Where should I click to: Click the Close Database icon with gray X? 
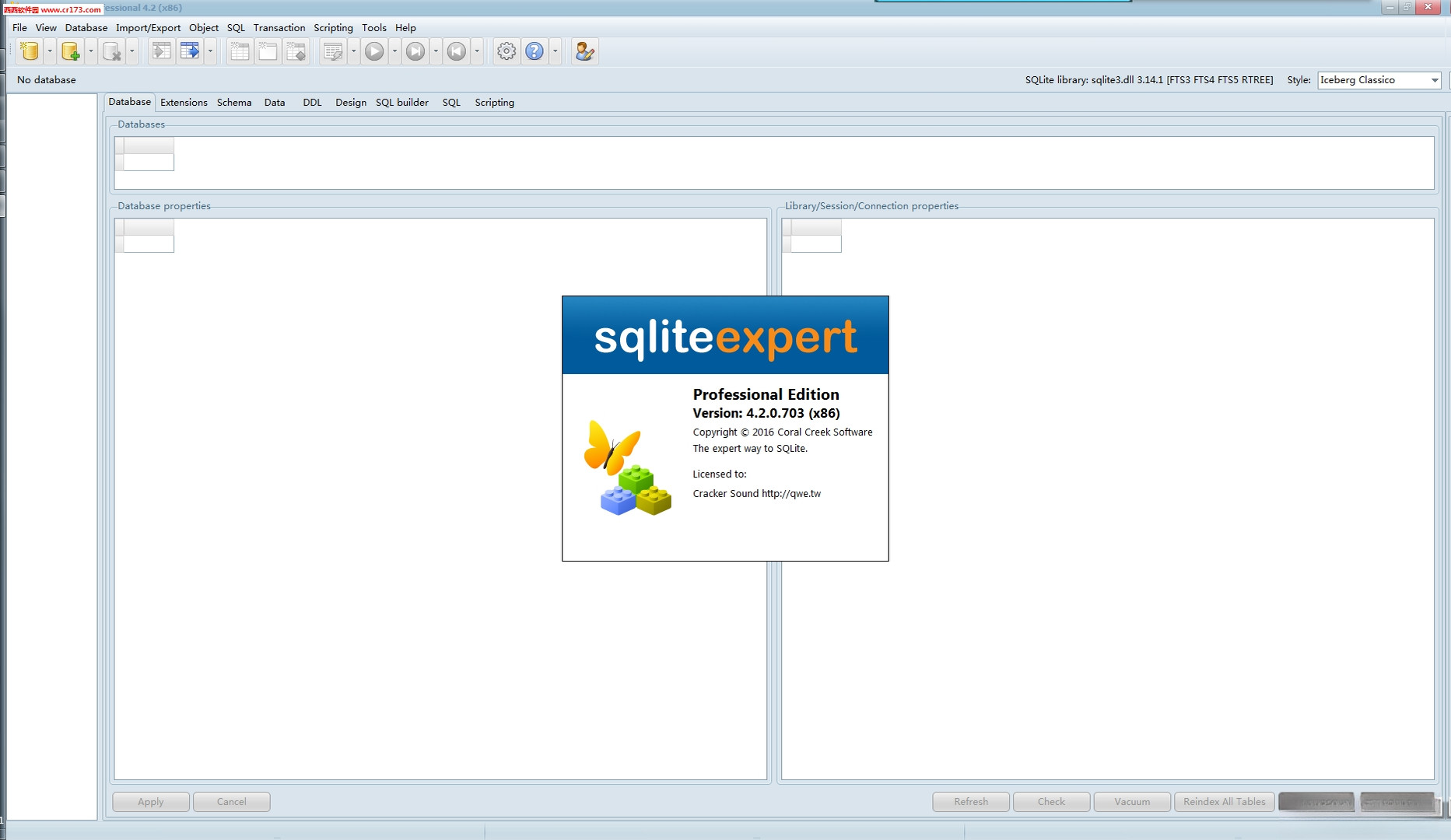pyautogui.click(x=112, y=51)
